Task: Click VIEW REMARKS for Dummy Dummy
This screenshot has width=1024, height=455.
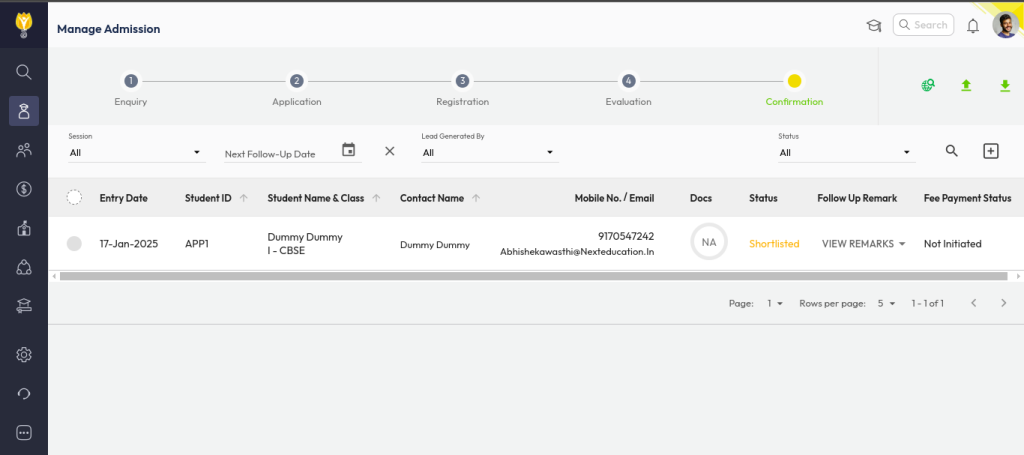Action: coord(863,244)
